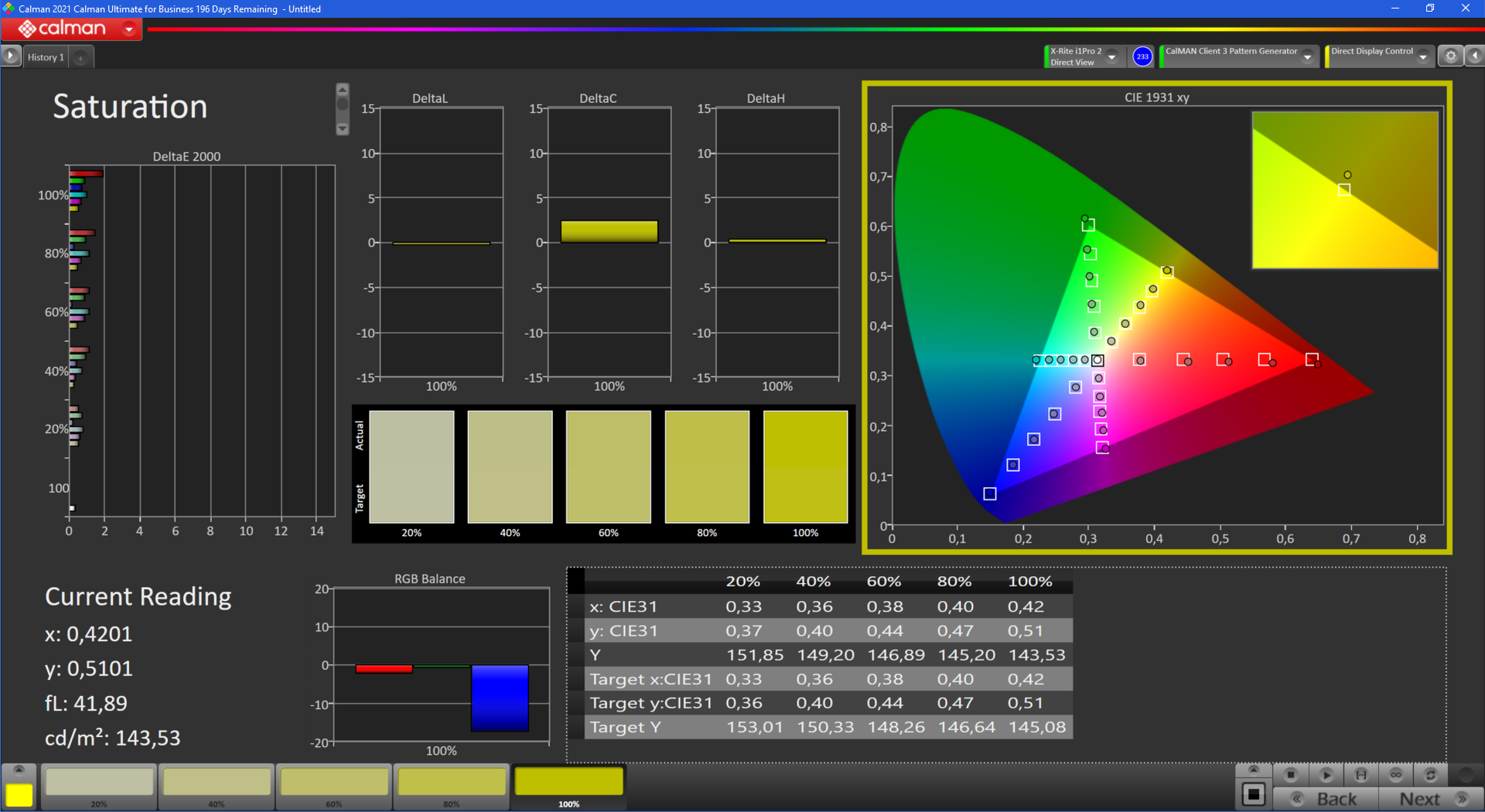
Task: Click the play arrow beside History 1
Action: tap(11, 56)
